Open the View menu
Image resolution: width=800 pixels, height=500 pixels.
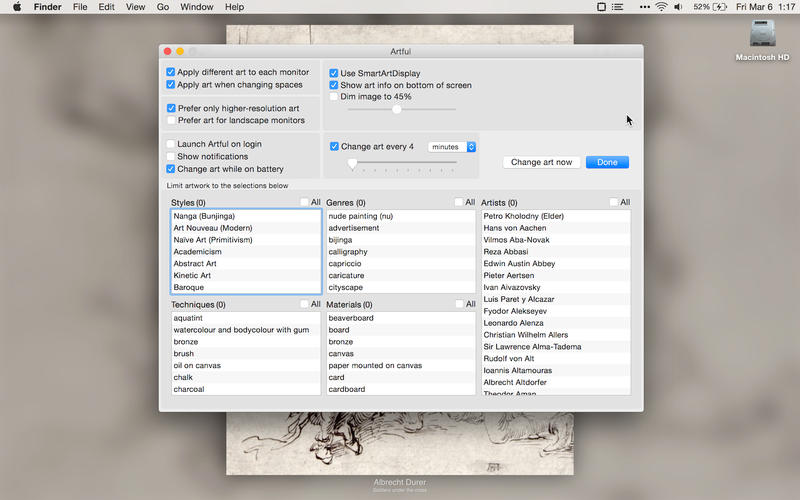pyautogui.click(x=135, y=7)
